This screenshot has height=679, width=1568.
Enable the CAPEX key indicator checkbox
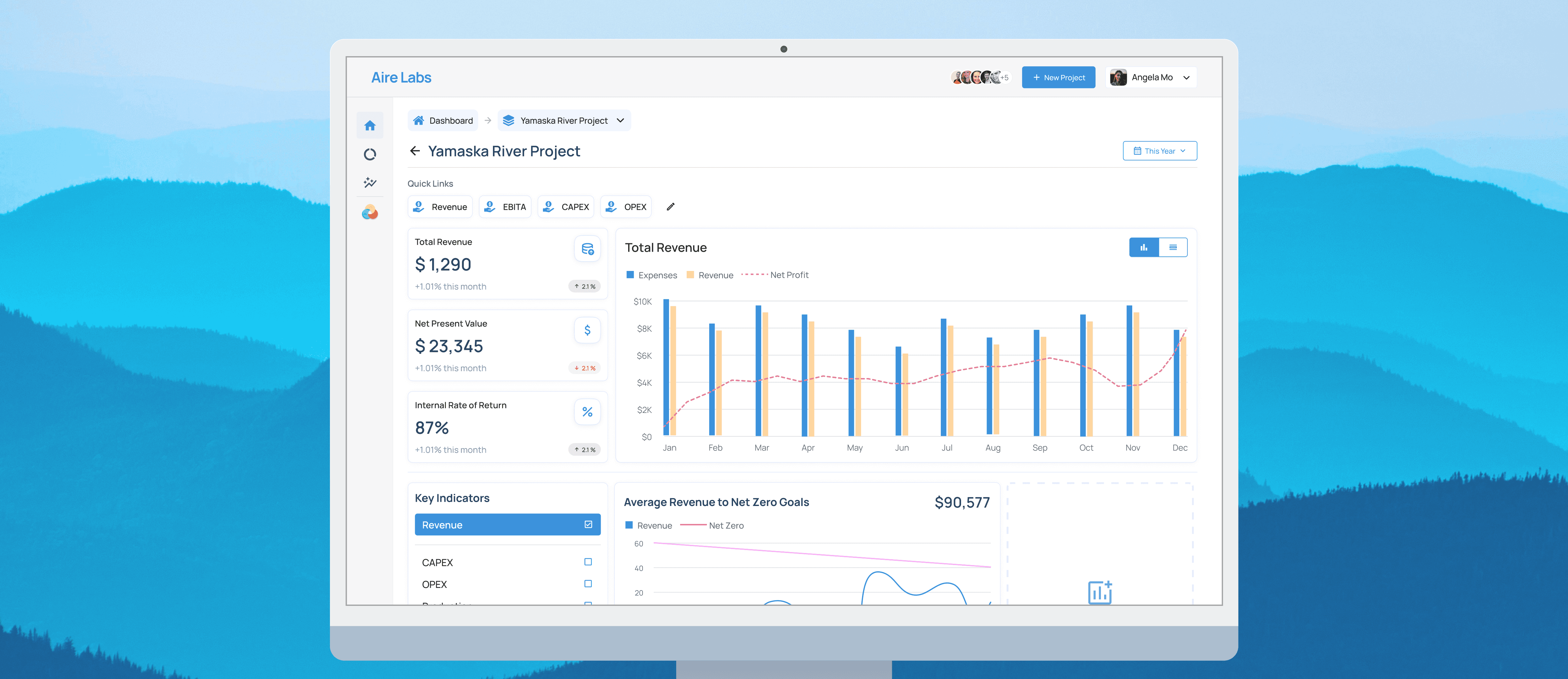588,562
